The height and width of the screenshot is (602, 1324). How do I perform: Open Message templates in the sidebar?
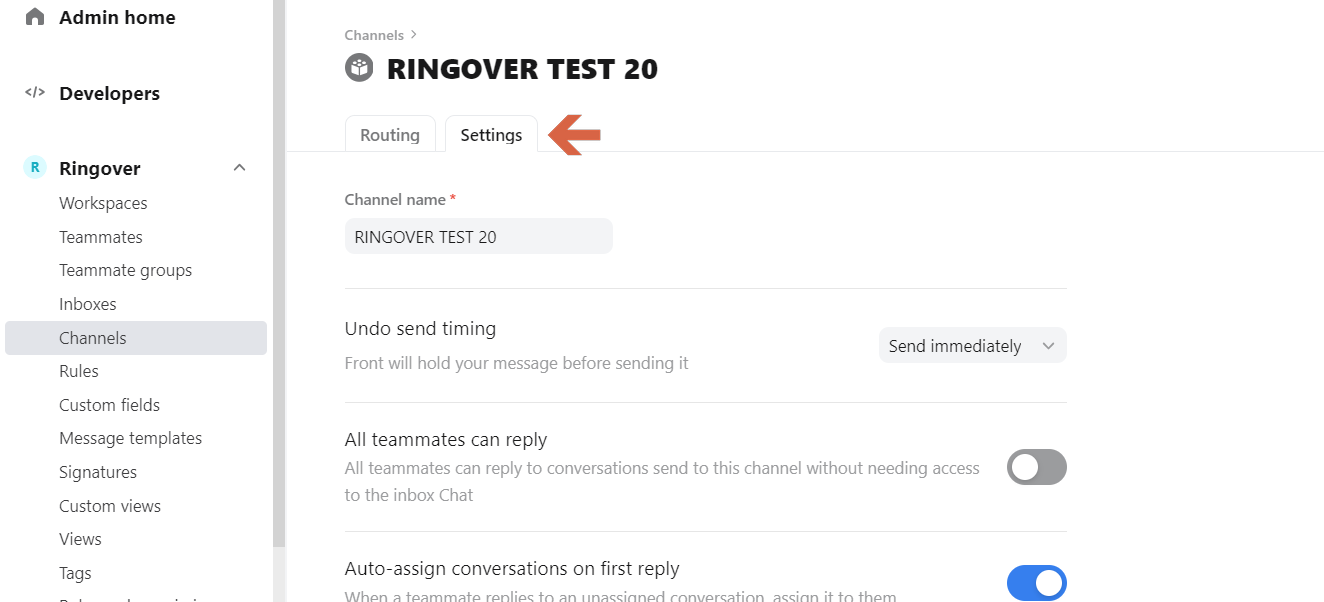pos(130,438)
